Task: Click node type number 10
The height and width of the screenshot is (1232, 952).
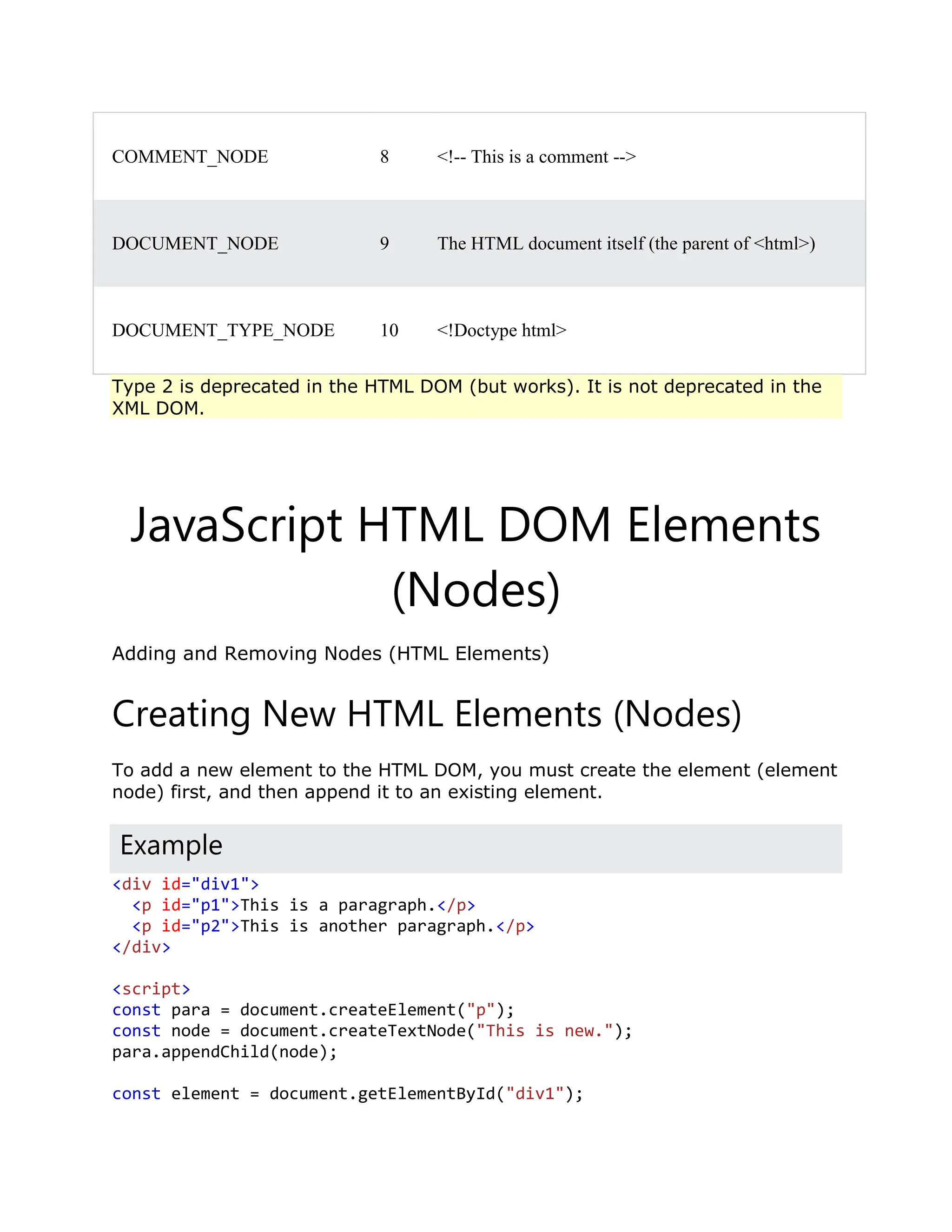Action: [x=389, y=331]
